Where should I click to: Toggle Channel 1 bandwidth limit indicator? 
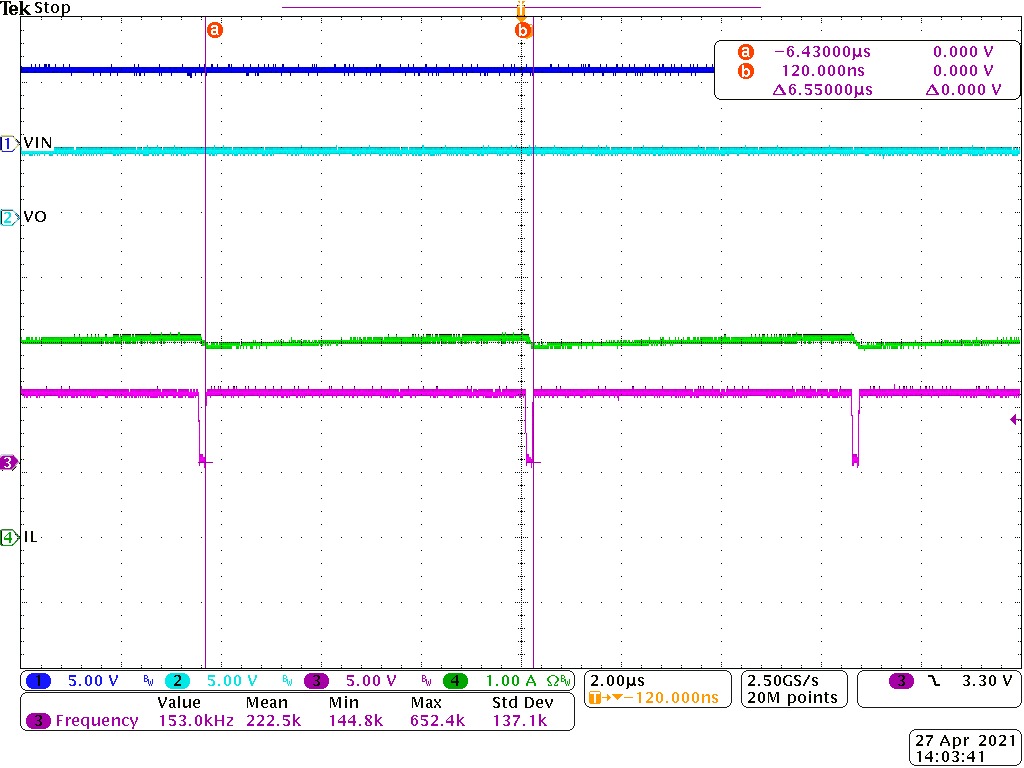coord(147,680)
